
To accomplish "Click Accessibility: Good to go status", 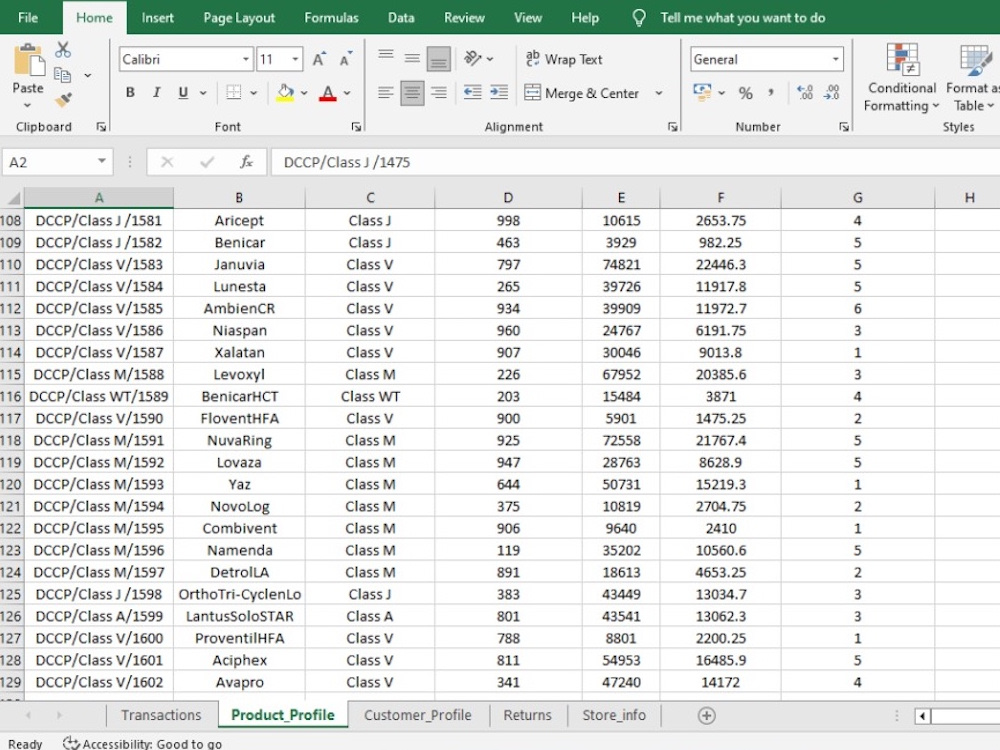I will (x=142, y=744).
